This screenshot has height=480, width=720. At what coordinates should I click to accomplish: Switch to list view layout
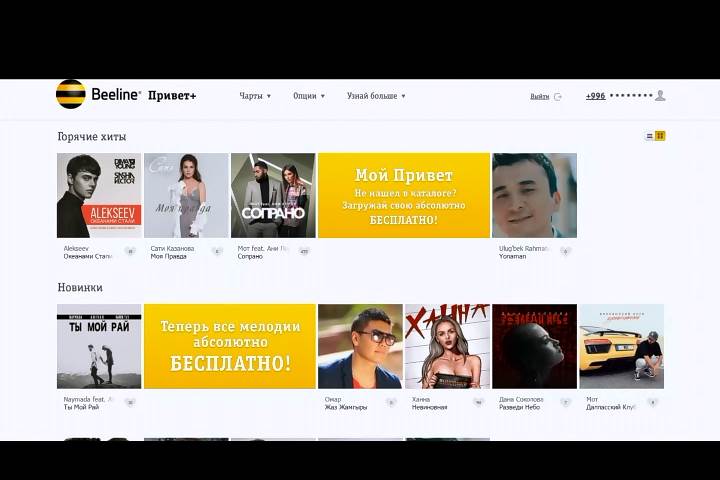(x=649, y=136)
